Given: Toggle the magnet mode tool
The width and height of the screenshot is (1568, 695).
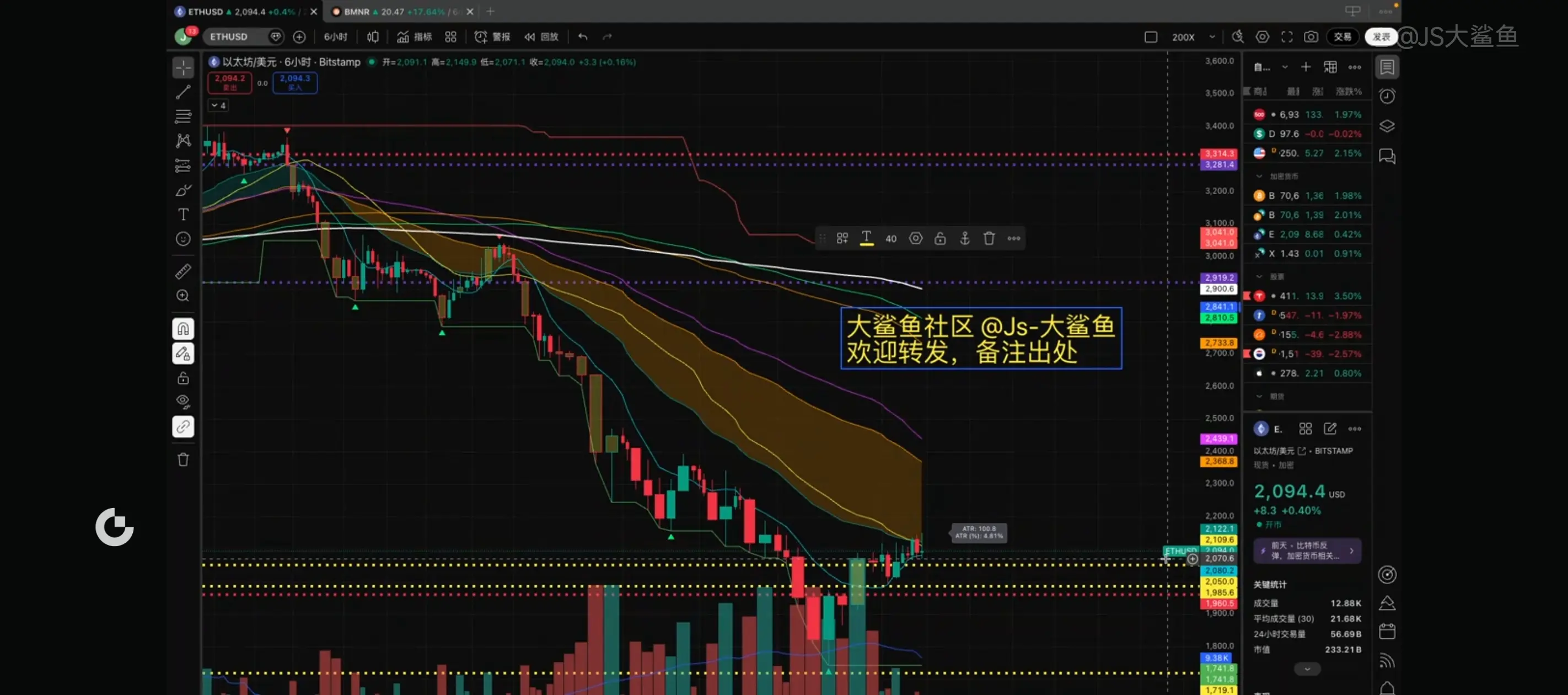Looking at the screenshot, I should 183,329.
